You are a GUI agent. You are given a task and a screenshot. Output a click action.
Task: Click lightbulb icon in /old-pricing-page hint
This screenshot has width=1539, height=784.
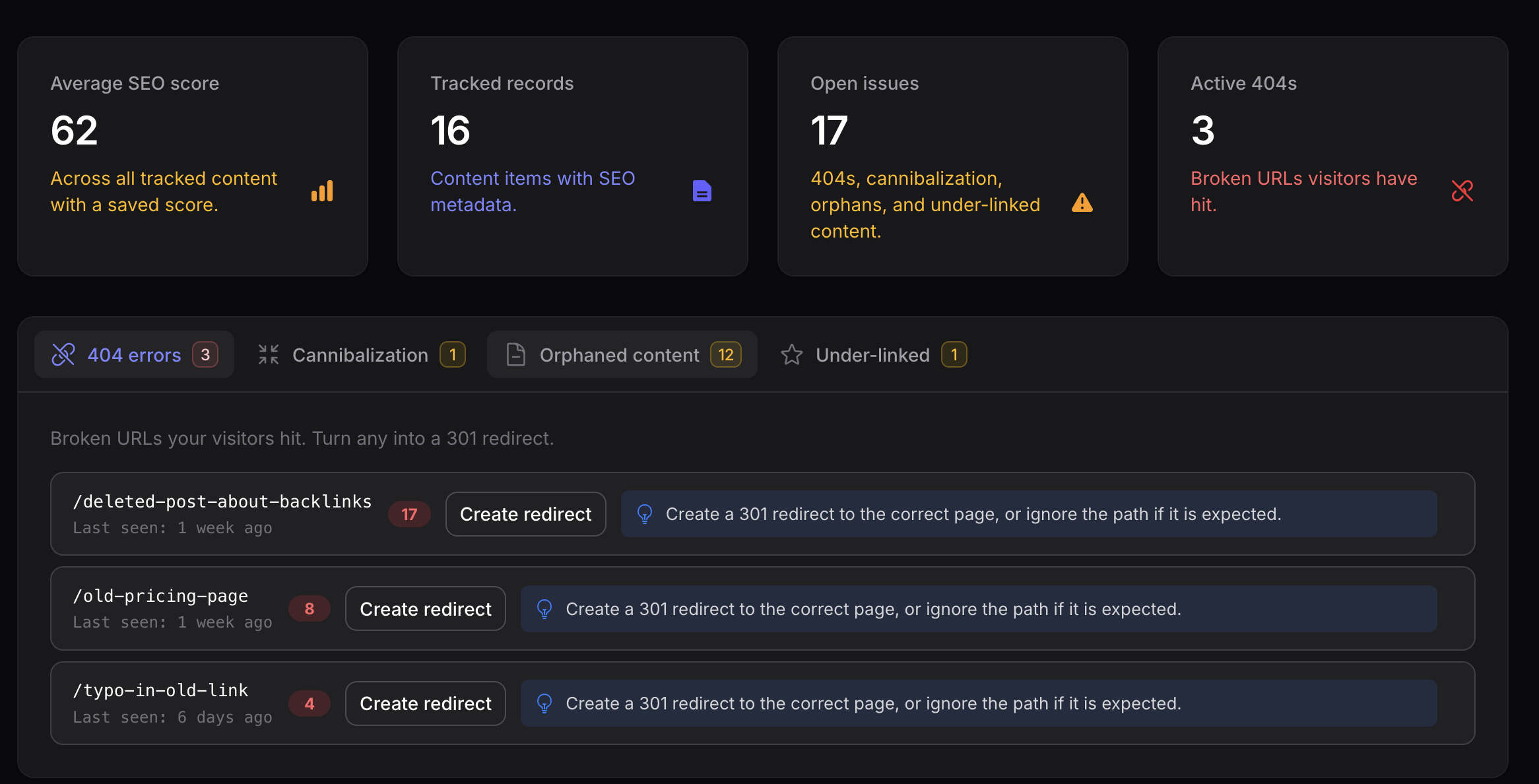click(544, 609)
